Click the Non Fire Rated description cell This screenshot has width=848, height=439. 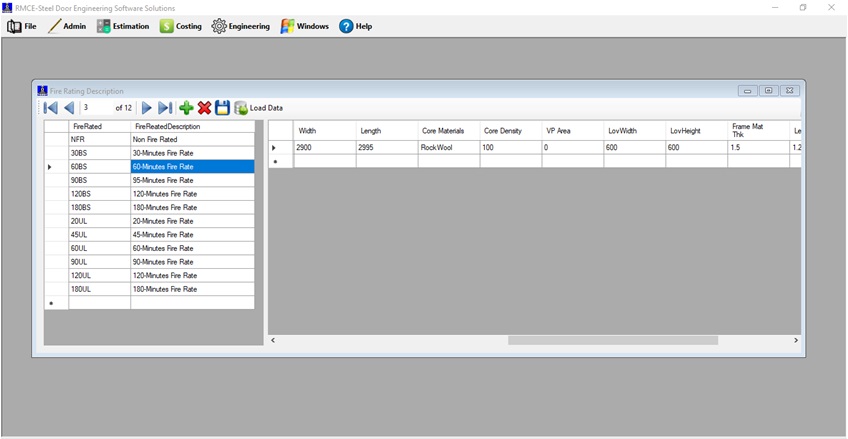pyautogui.click(x=192, y=139)
